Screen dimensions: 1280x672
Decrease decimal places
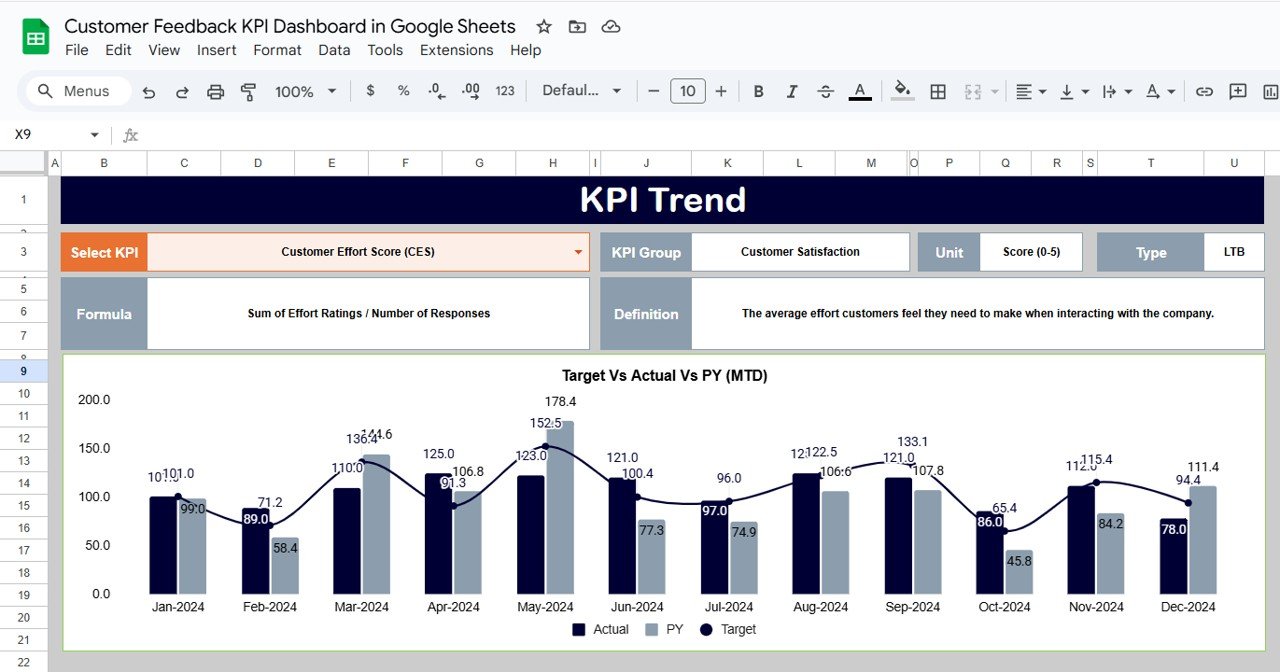[434, 91]
